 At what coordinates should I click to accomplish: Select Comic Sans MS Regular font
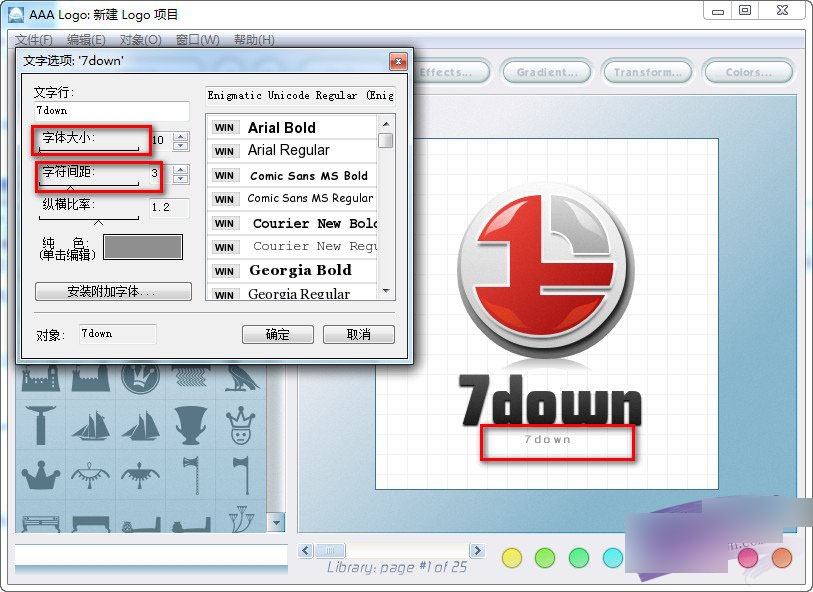coord(292,199)
